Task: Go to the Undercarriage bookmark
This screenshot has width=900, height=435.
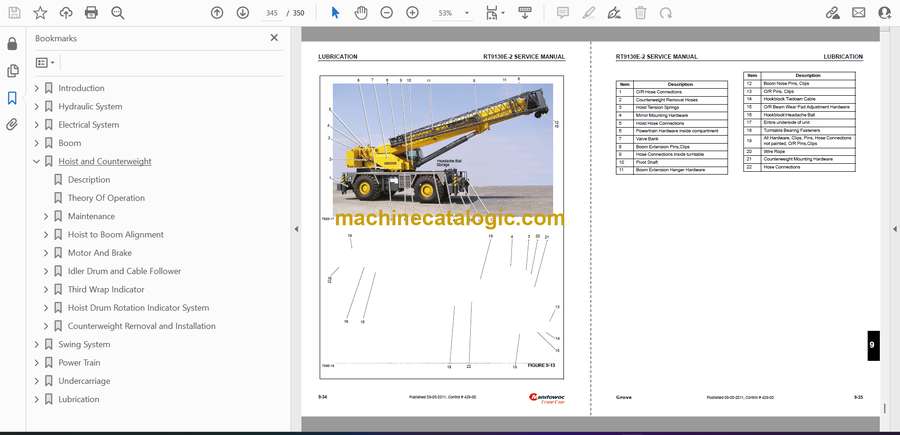Action: tap(84, 381)
